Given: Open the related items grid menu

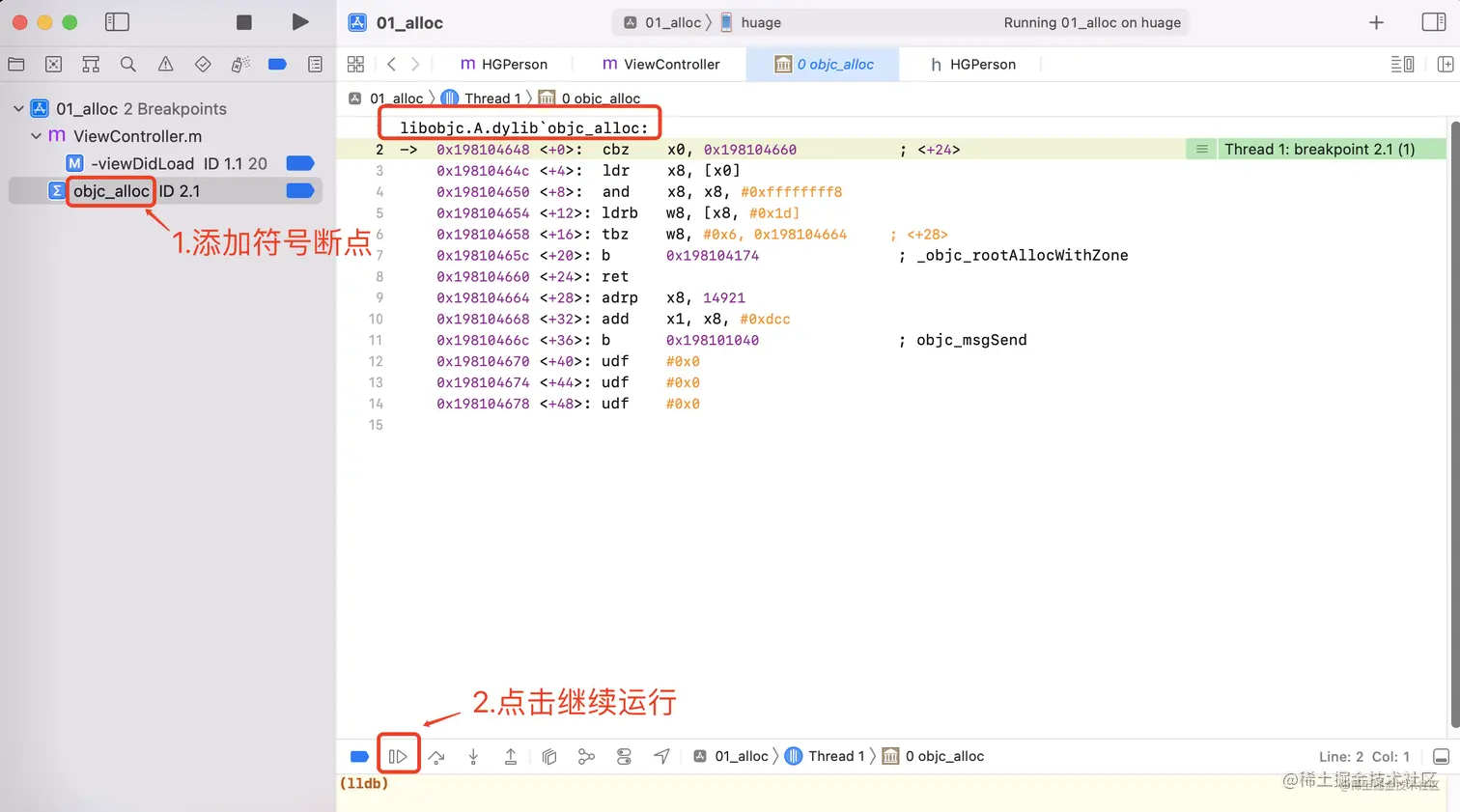Looking at the screenshot, I should point(355,64).
